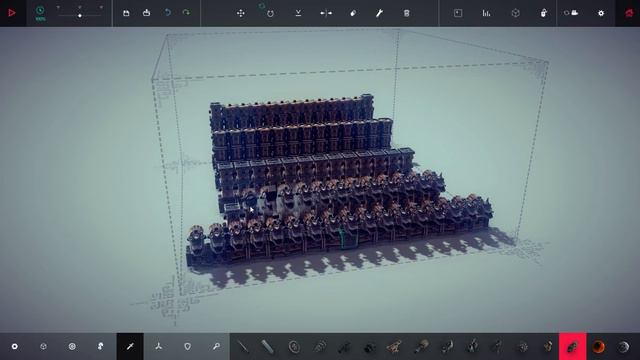Pick the grey boulder block at far right
The width and height of the screenshot is (640, 360).
pos(624,347)
